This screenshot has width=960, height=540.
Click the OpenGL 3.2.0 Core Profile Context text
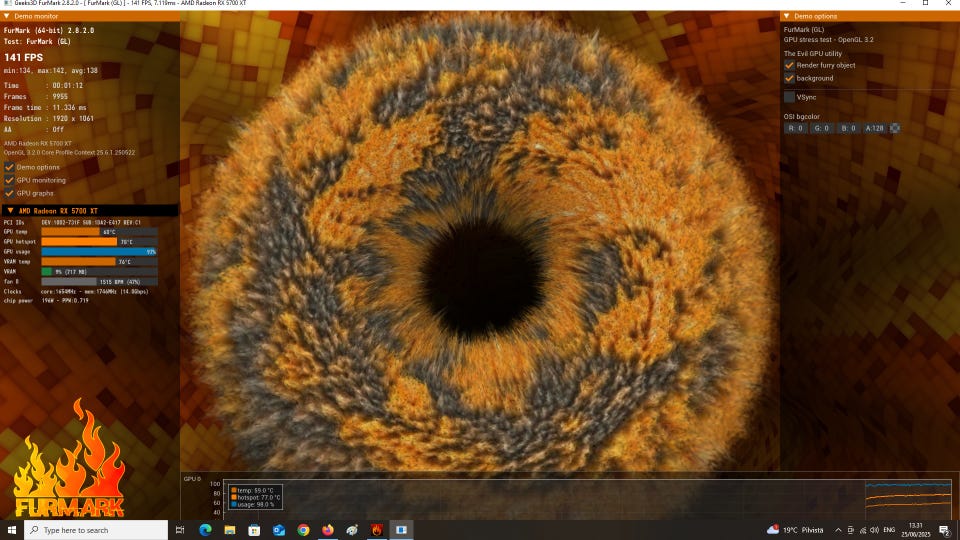tap(69, 152)
